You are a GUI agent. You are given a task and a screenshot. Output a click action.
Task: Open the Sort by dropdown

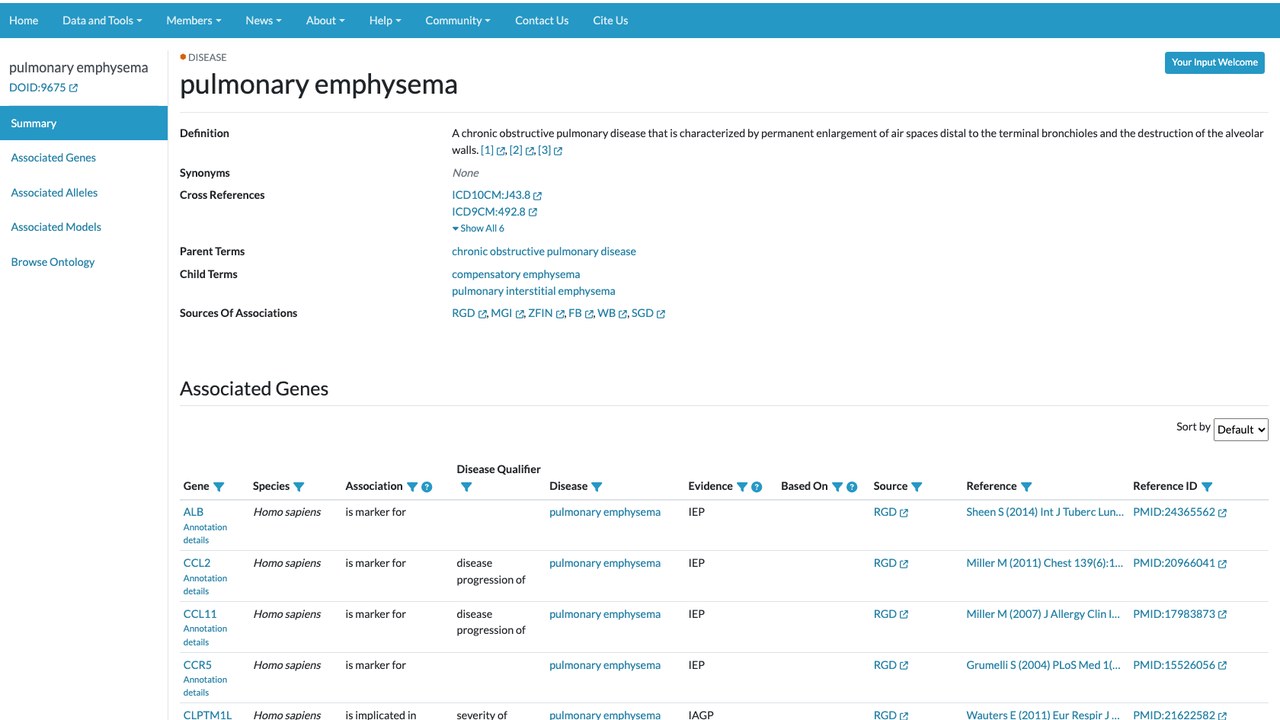click(x=1241, y=429)
